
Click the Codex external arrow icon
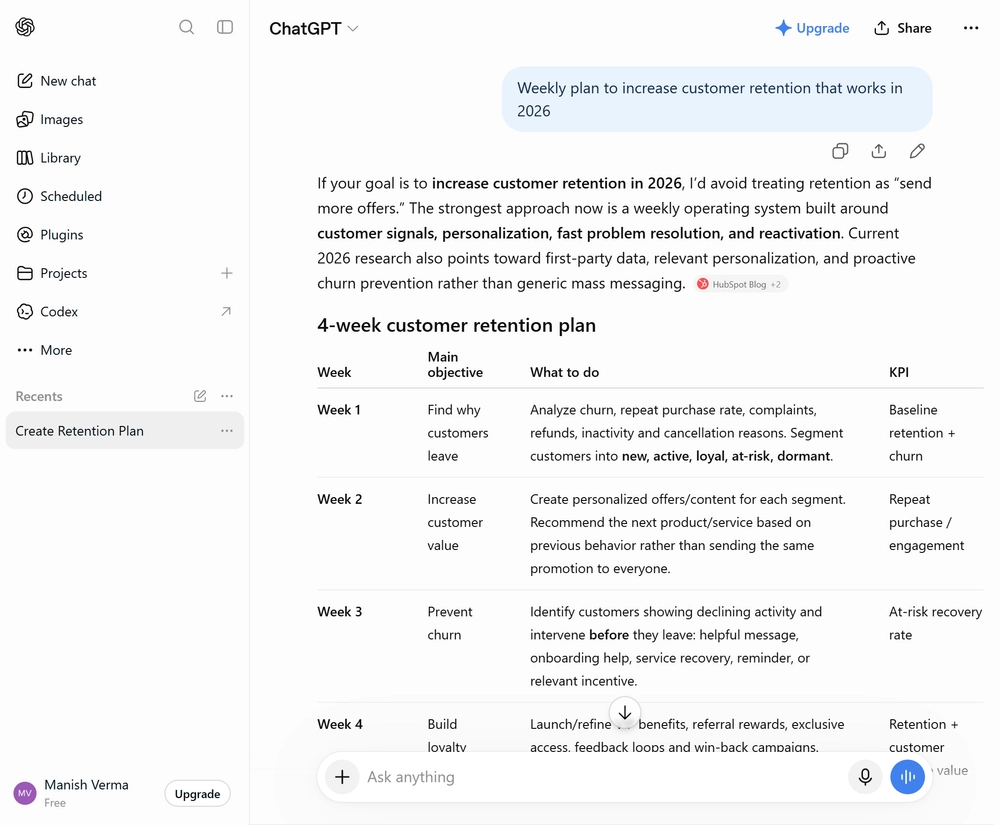coord(226,311)
